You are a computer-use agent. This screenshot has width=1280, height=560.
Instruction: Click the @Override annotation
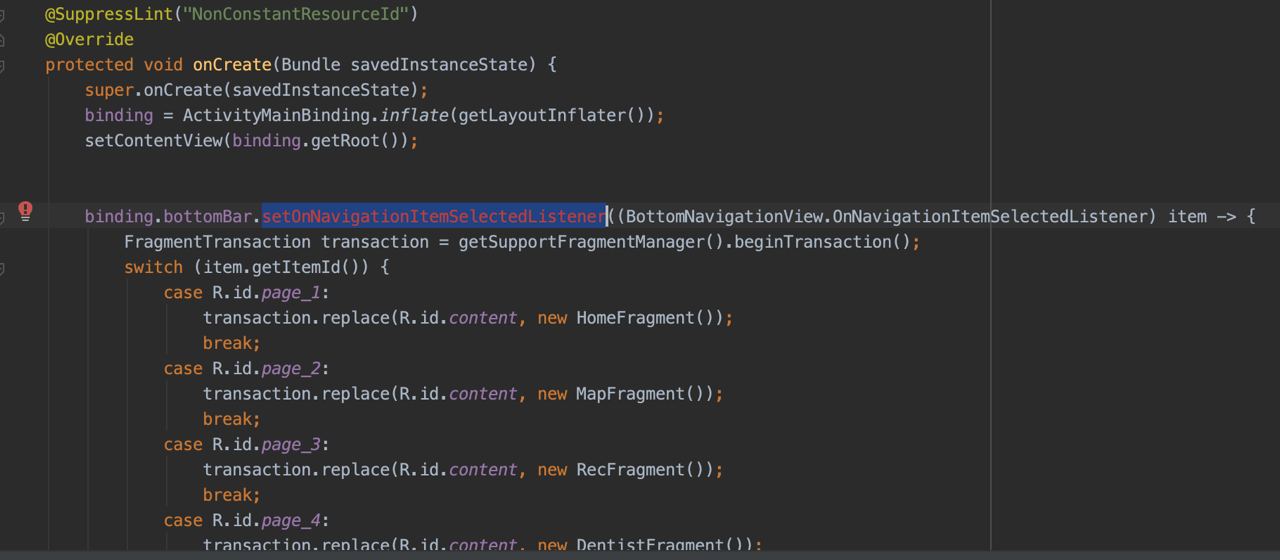[x=89, y=39]
